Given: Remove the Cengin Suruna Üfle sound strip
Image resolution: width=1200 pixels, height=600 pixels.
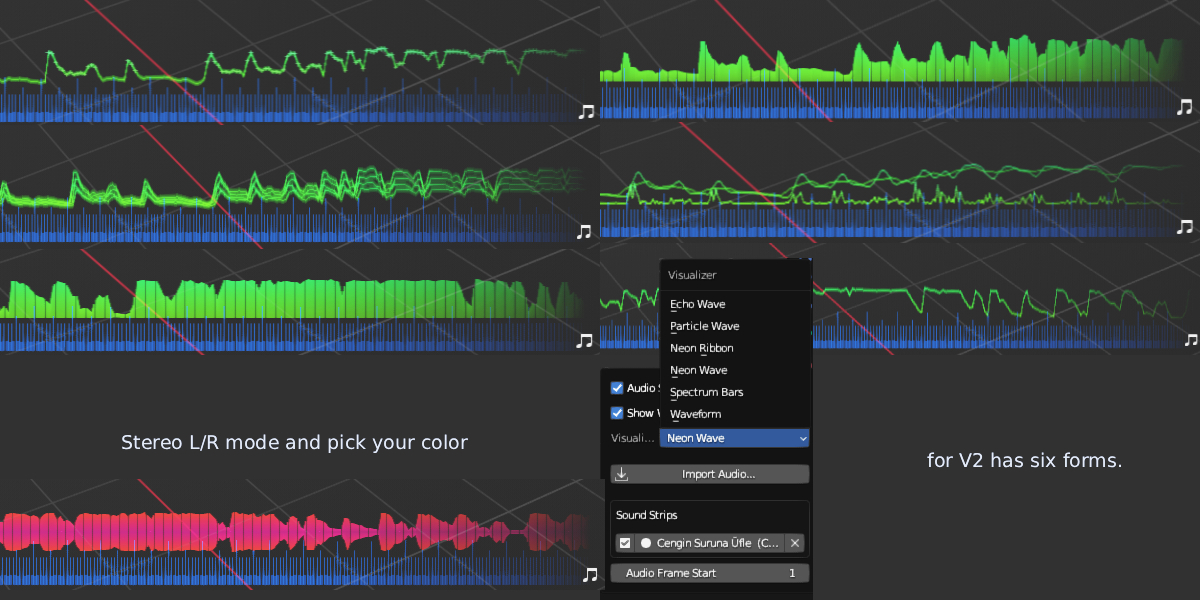Looking at the screenshot, I should (x=794, y=543).
